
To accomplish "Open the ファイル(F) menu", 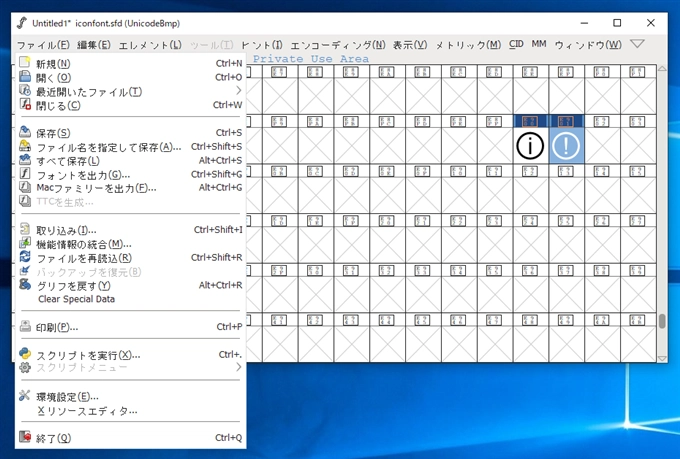I will coord(43,45).
